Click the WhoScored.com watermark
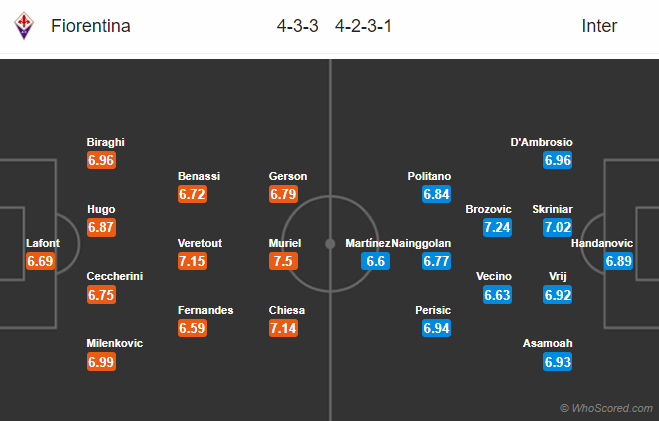This screenshot has height=421, width=659. pyautogui.click(x=606, y=408)
